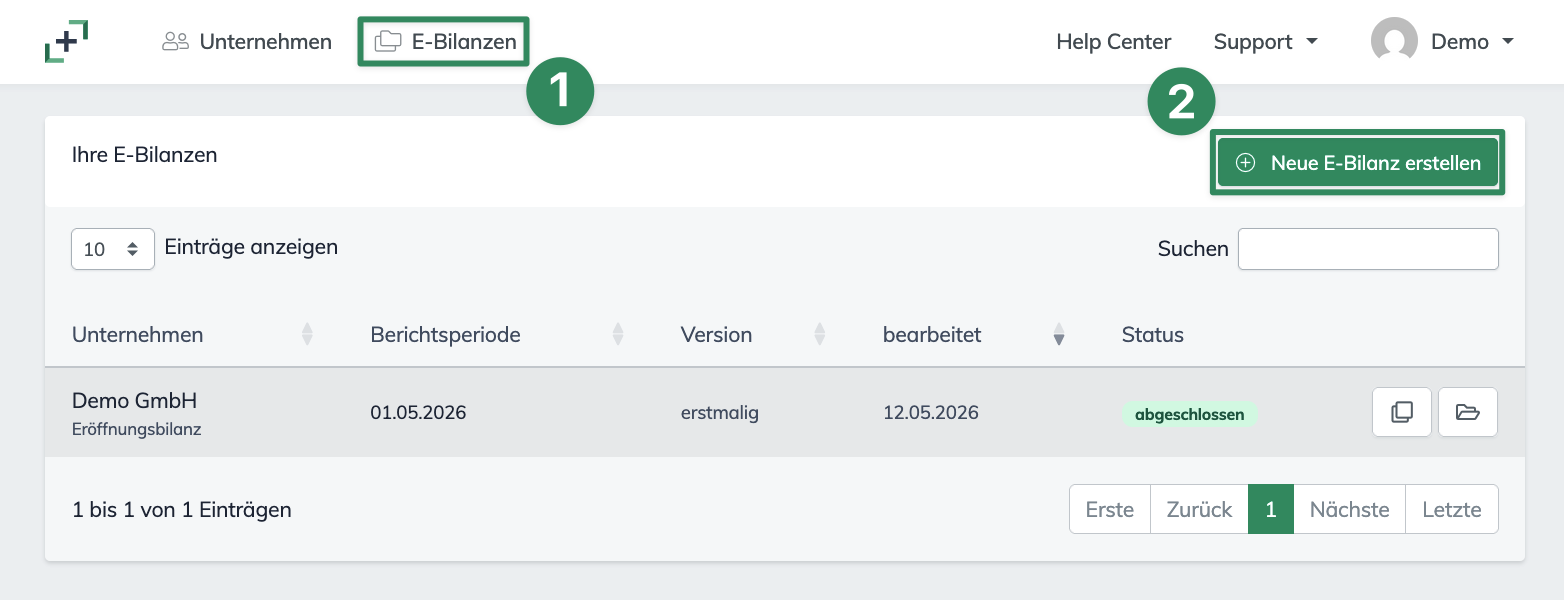Click the Nächste pagination button
This screenshot has width=1564, height=600.
point(1350,509)
